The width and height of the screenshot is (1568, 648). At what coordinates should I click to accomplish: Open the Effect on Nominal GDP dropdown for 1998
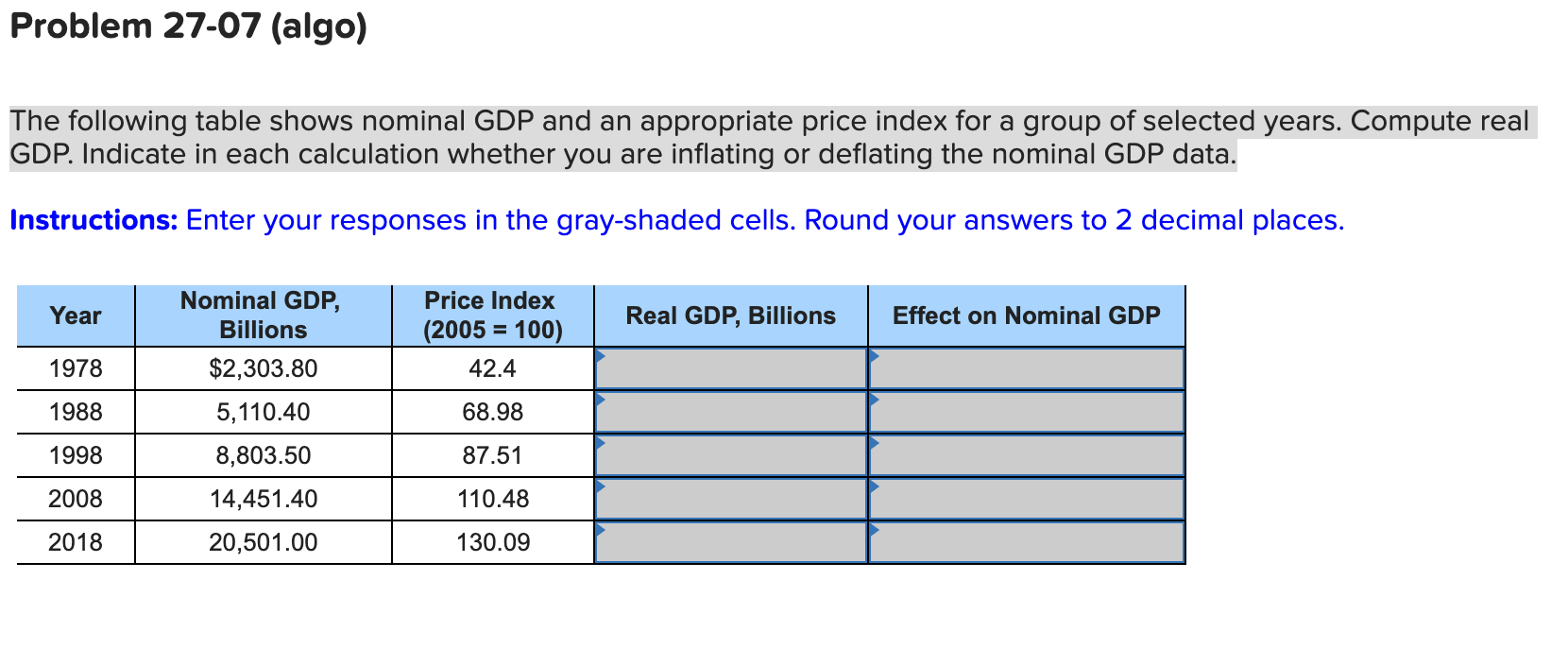pyautogui.click(x=1027, y=454)
